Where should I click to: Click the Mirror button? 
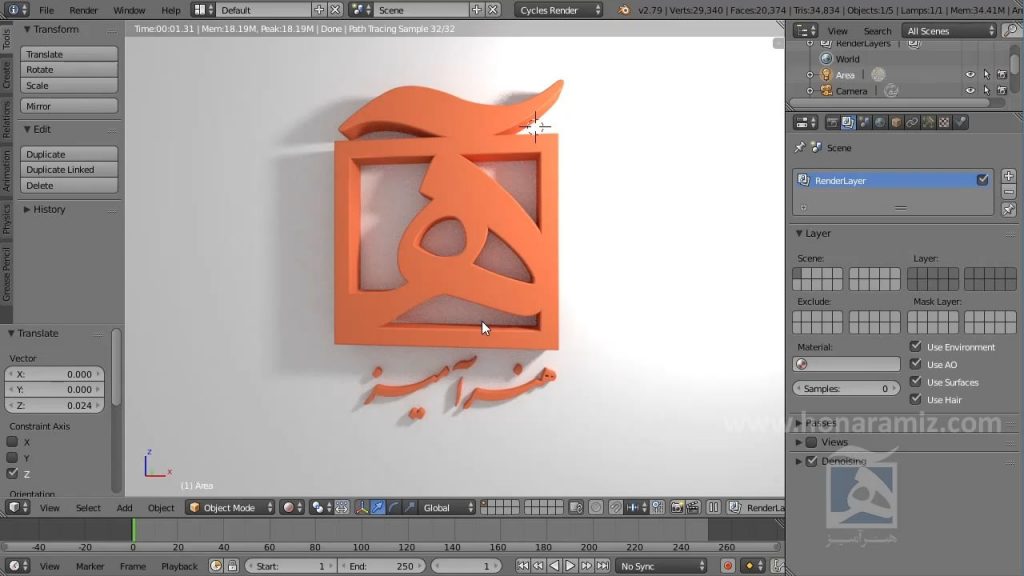69,106
